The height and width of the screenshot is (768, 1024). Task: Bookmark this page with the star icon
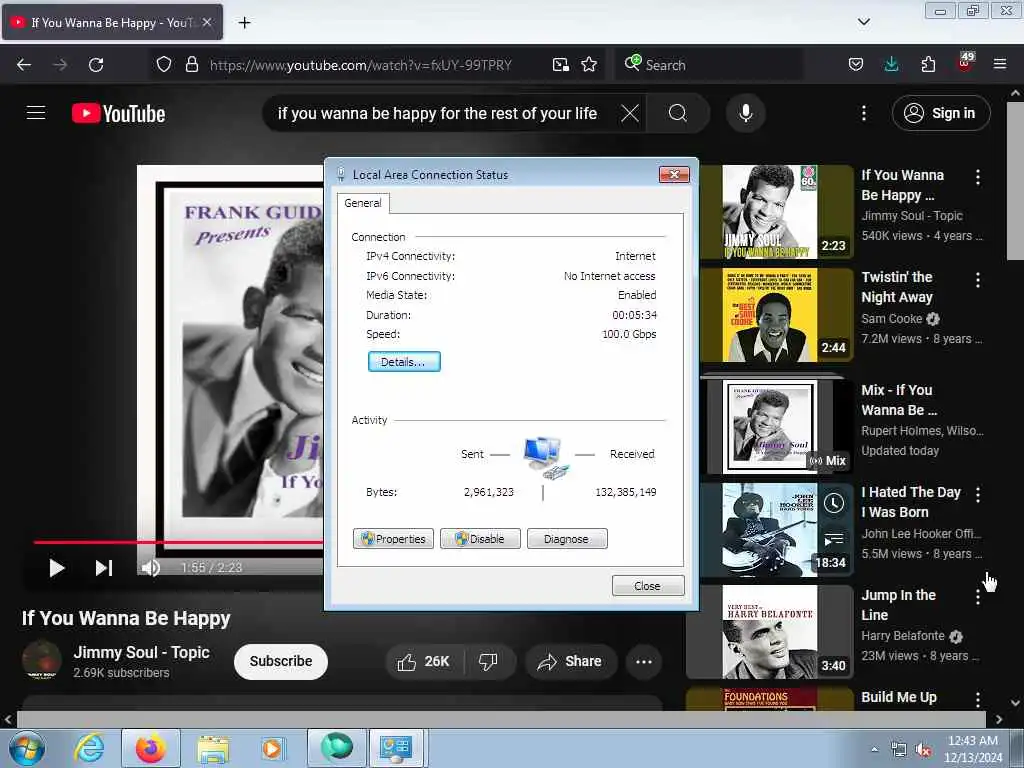[x=589, y=65]
